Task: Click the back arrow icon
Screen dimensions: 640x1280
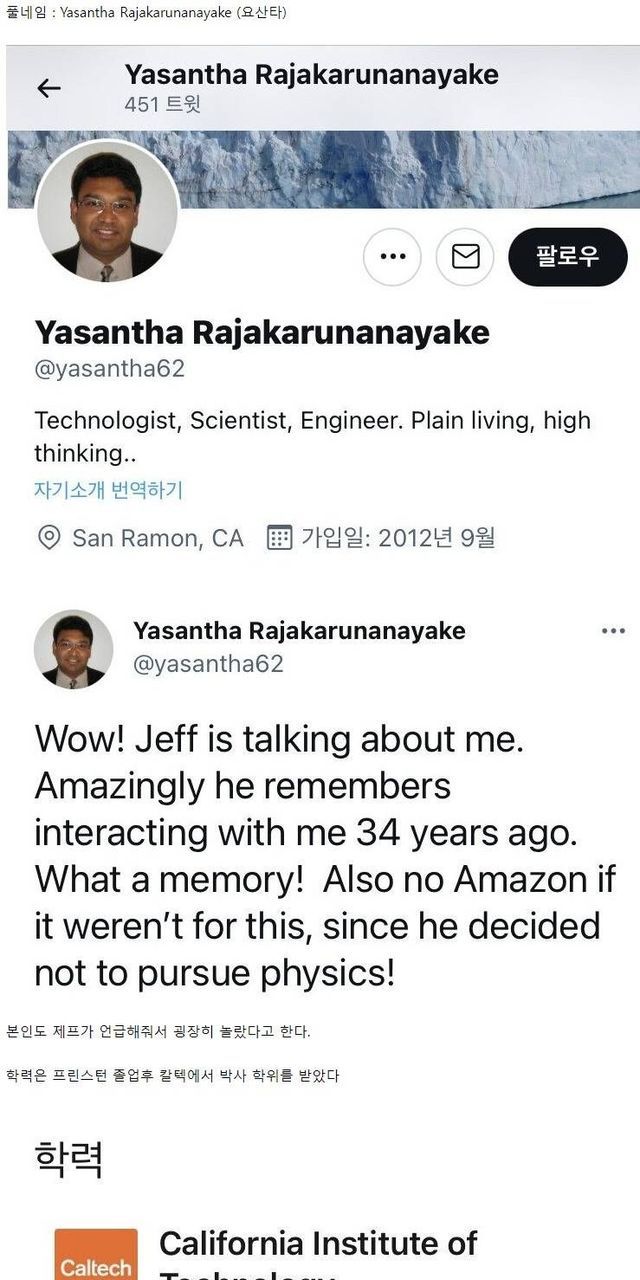Action: [x=49, y=88]
